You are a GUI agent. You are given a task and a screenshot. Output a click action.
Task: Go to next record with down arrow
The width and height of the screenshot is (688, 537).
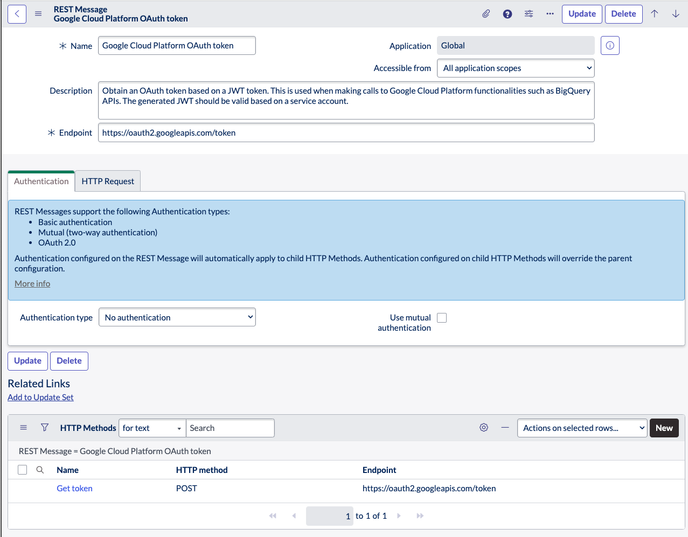tap(676, 14)
